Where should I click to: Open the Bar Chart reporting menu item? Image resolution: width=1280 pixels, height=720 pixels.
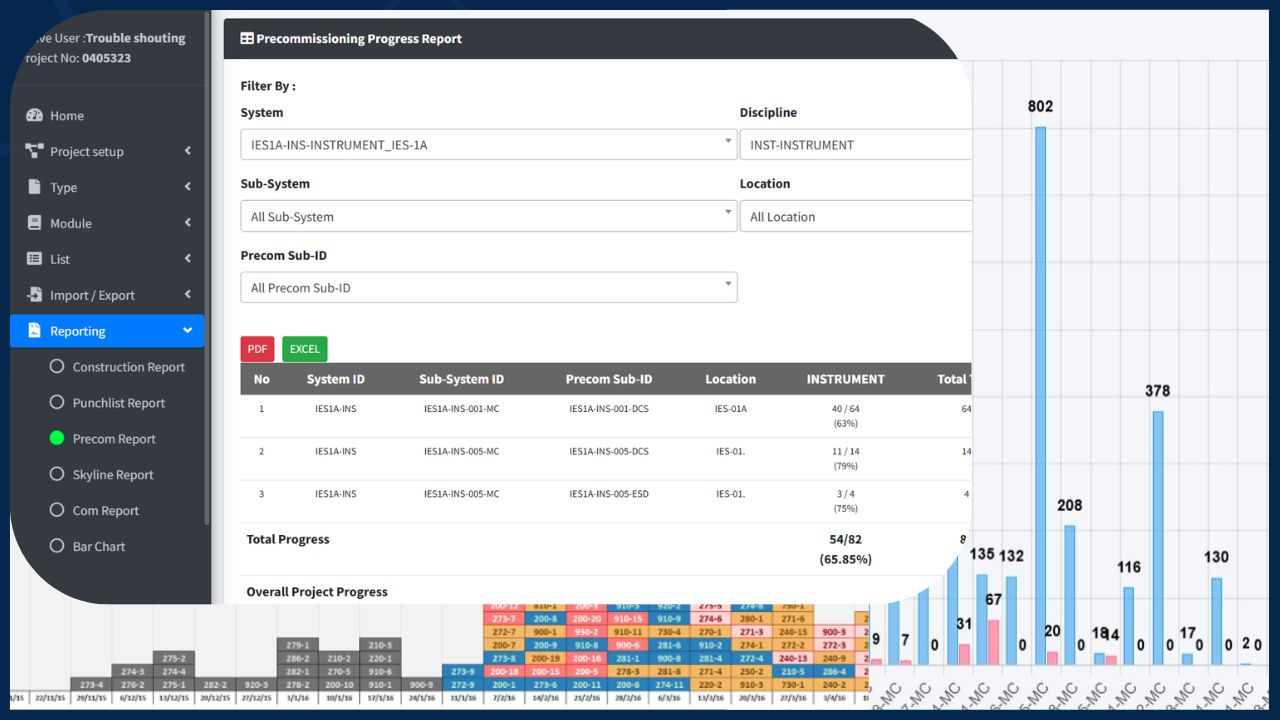(x=57, y=546)
